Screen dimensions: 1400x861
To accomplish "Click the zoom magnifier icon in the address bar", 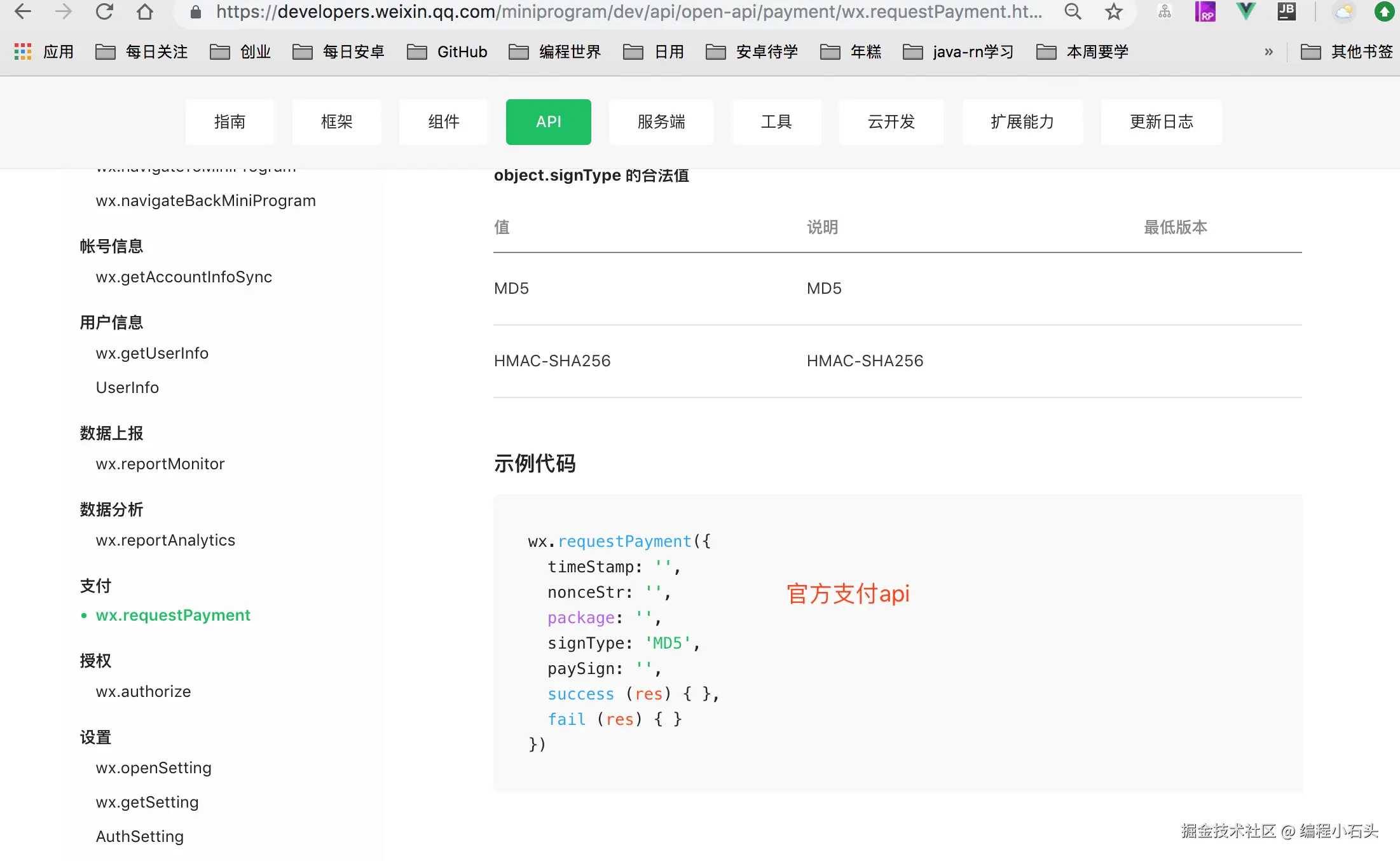I will click(x=1073, y=11).
